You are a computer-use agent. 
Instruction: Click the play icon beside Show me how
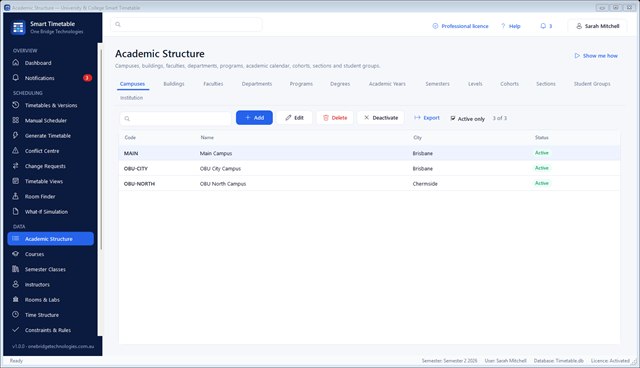pos(577,55)
